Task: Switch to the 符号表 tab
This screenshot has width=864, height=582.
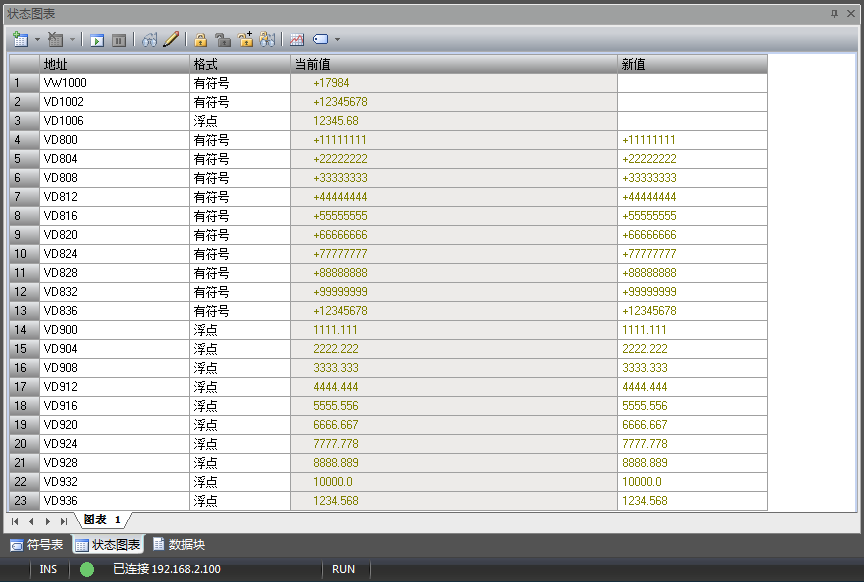Action: [37, 545]
